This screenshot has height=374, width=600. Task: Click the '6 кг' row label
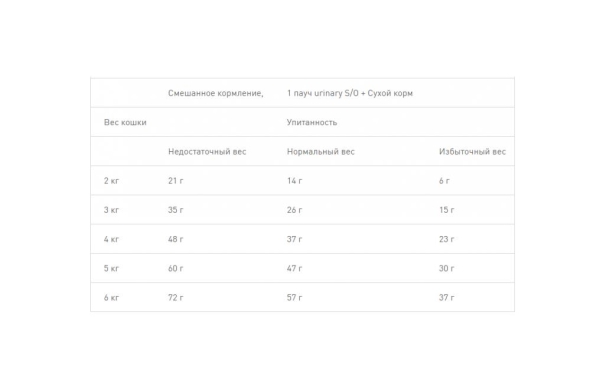point(111,297)
